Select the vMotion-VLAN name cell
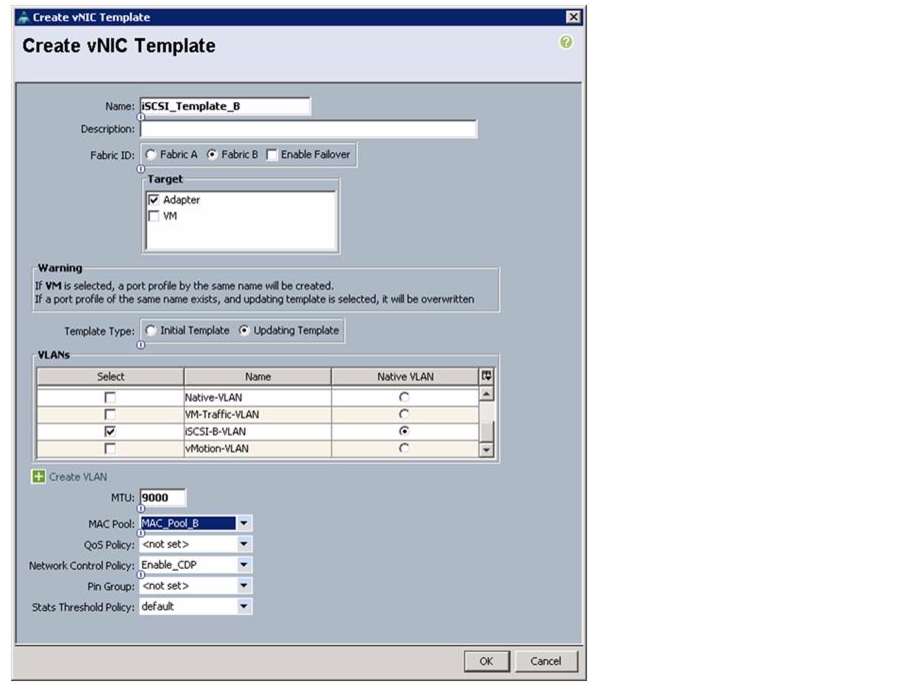Viewport: 900px width, 688px height. pos(258,449)
